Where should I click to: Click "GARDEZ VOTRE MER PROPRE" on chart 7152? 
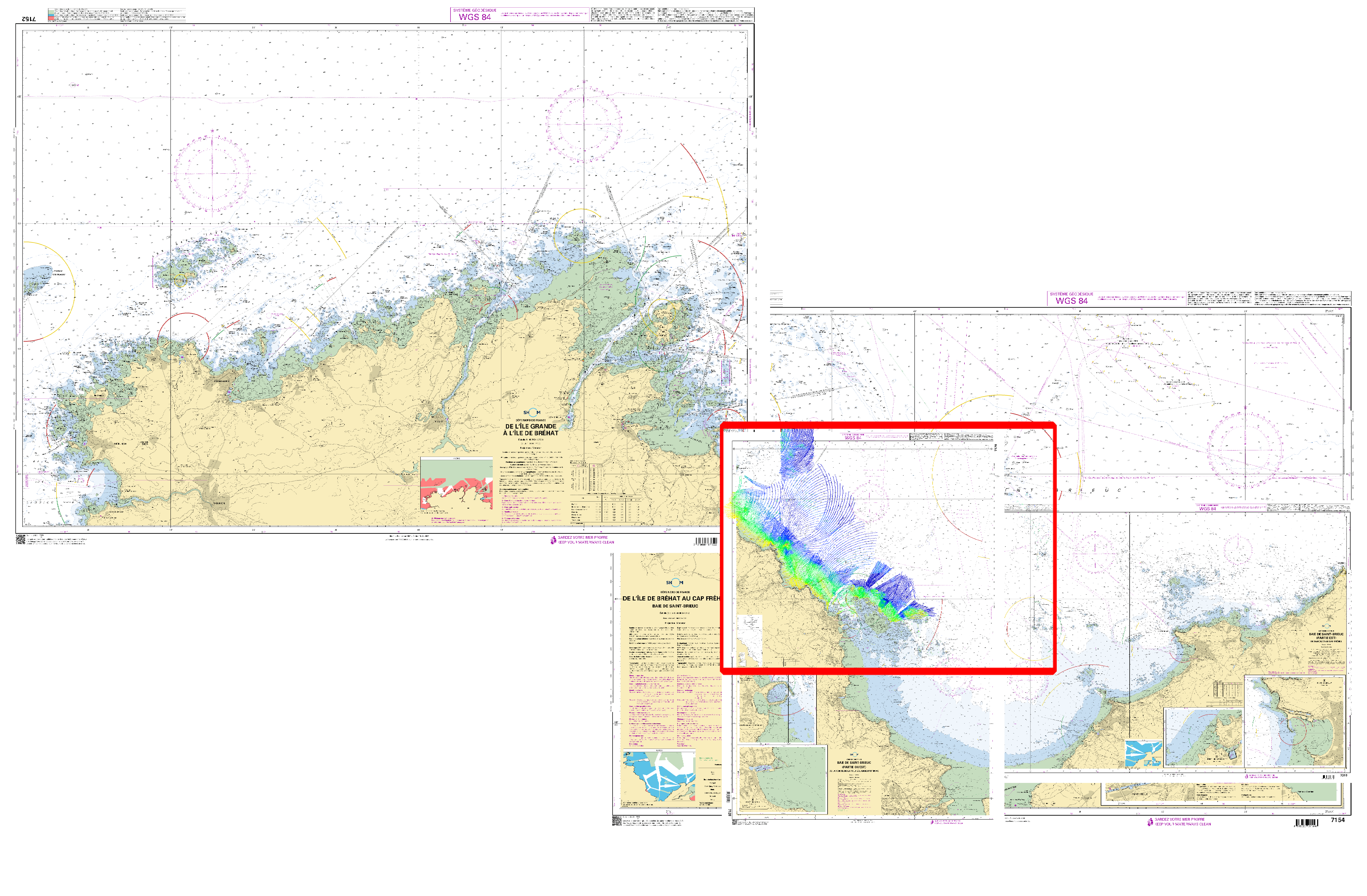coord(583,538)
